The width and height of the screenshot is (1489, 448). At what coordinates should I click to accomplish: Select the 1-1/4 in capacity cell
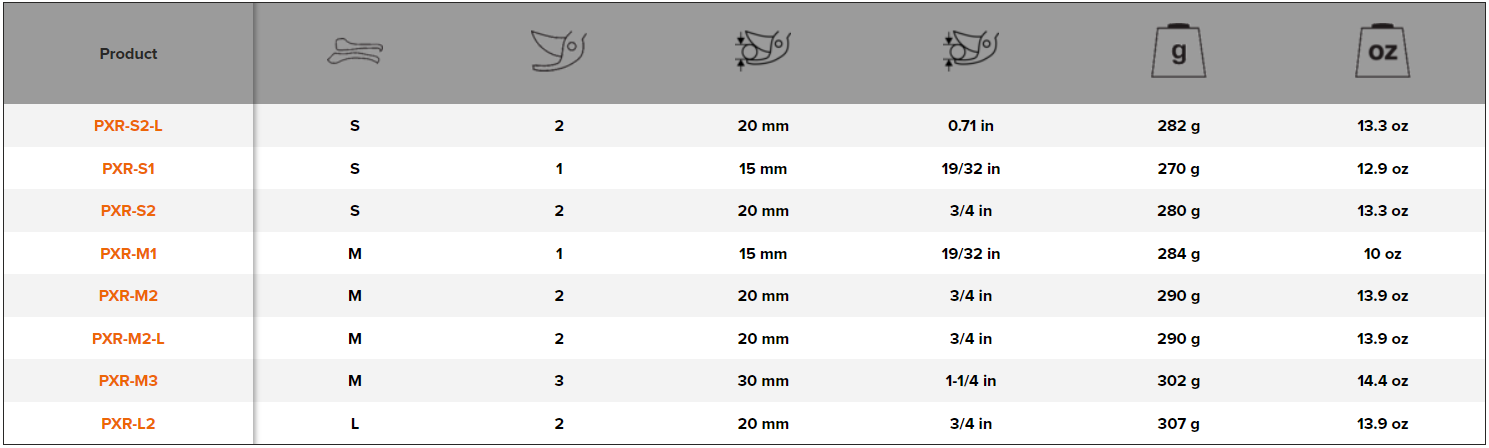[972, 381]
